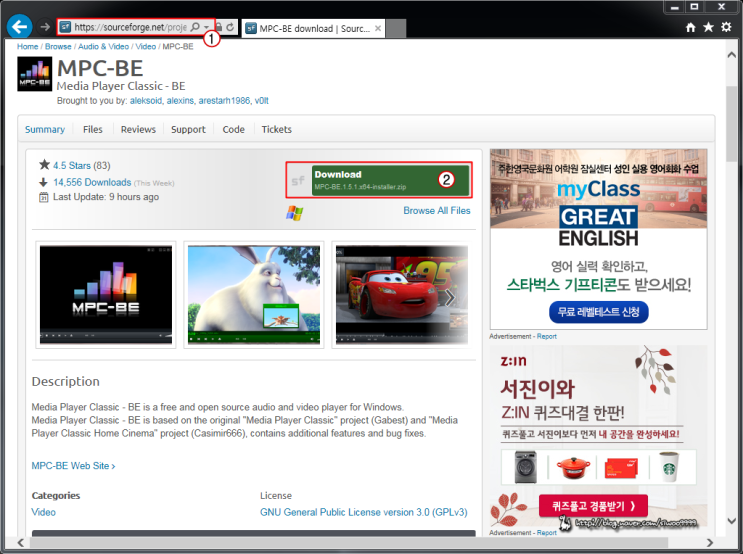Switch to the Files tab
Viewport: 743px width, 554px height.
click(93, 129)
